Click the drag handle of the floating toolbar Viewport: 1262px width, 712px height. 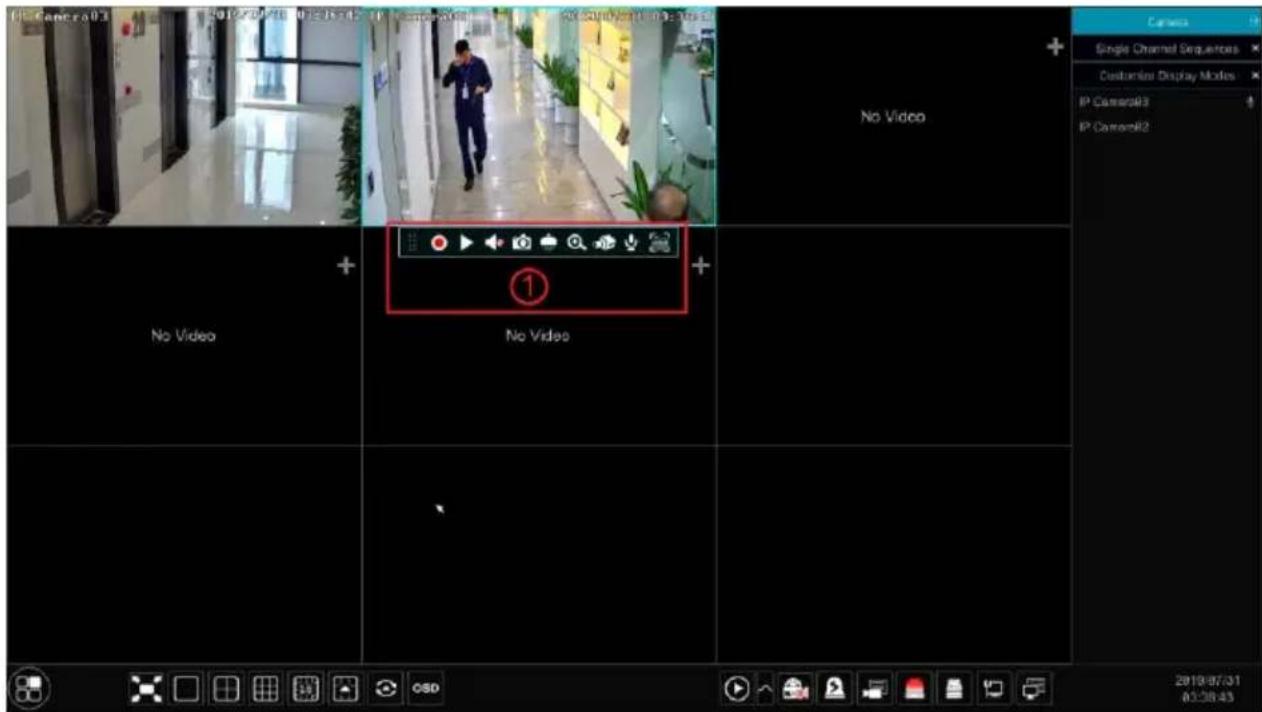click(x=413, y=243)
